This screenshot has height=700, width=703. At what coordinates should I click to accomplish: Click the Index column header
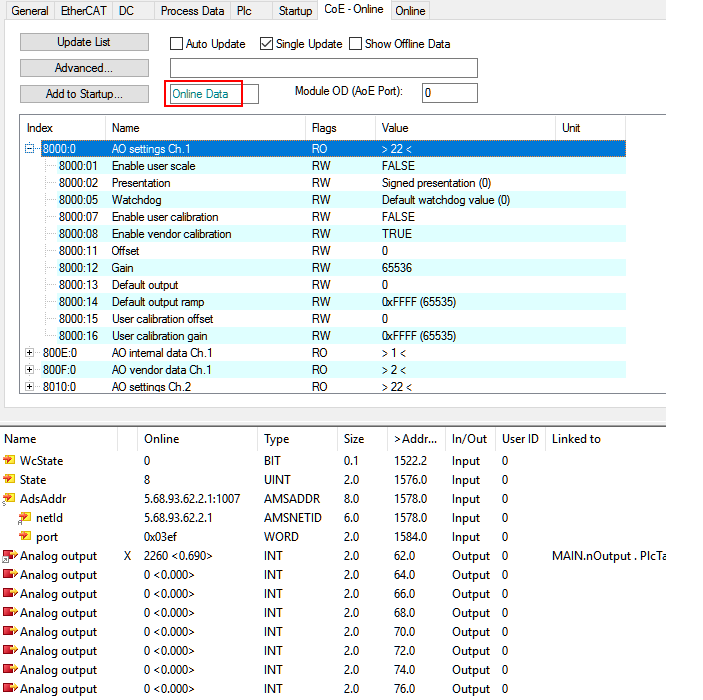click(x=63, y=128)
